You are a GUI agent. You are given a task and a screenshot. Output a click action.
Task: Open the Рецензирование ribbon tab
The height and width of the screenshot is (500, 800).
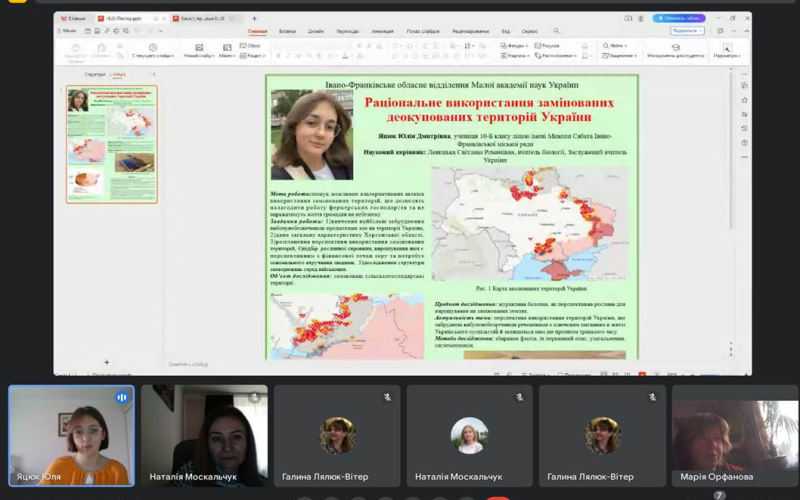(x=470, y=32)
